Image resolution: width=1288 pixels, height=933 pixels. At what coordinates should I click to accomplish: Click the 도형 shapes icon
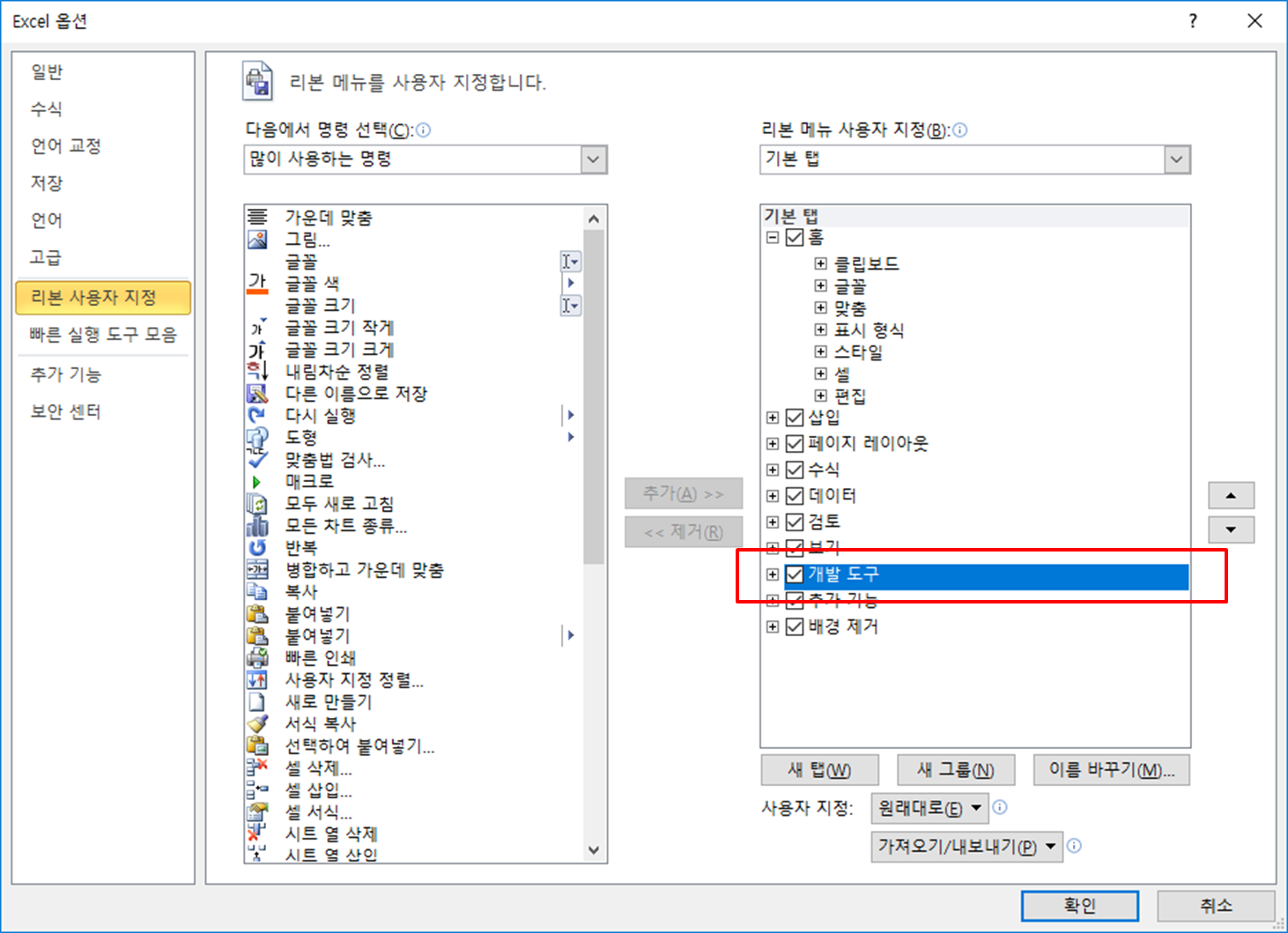(x=257, y=437)
